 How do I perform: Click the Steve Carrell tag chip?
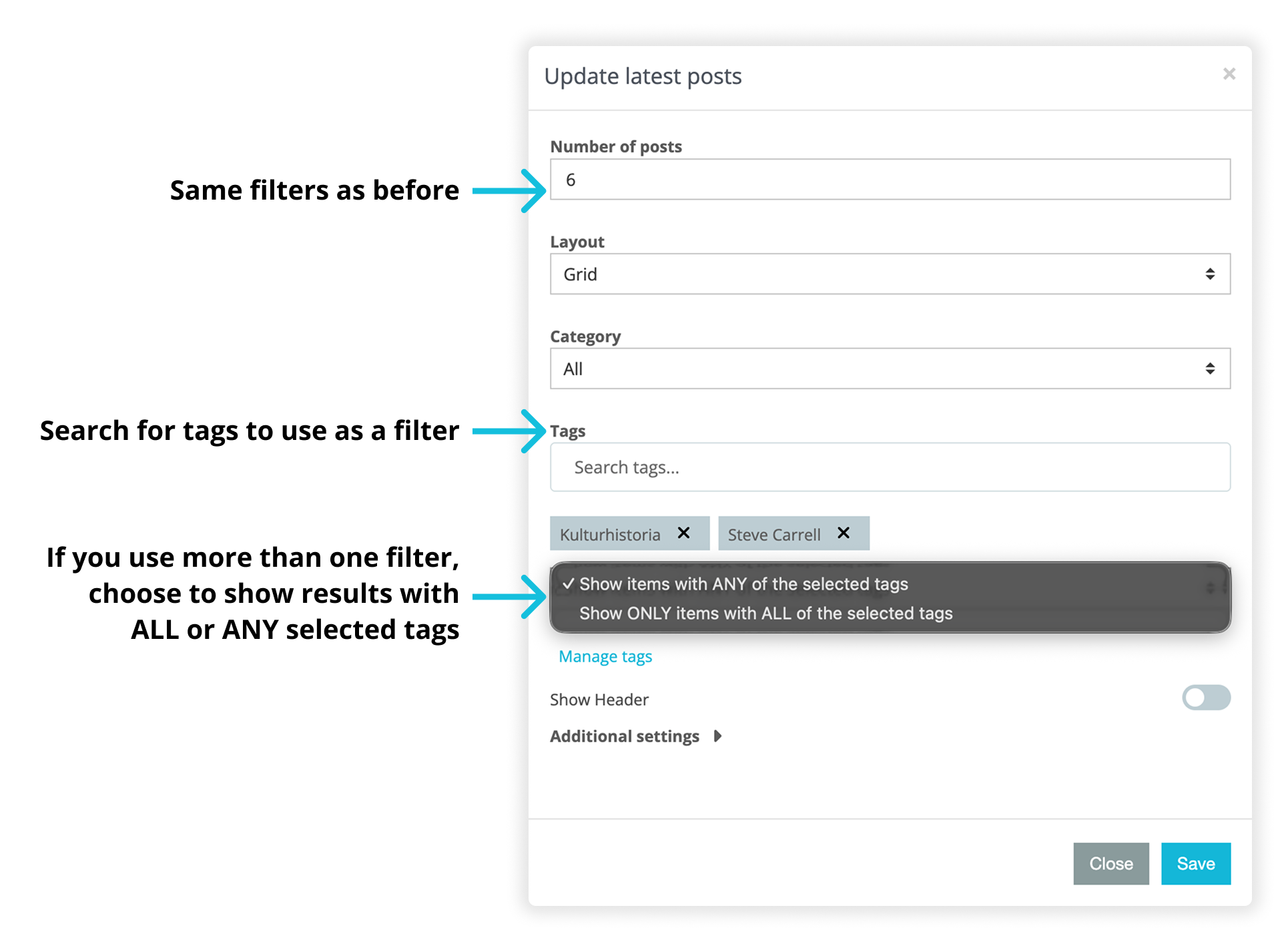click(x=774, y=535)
